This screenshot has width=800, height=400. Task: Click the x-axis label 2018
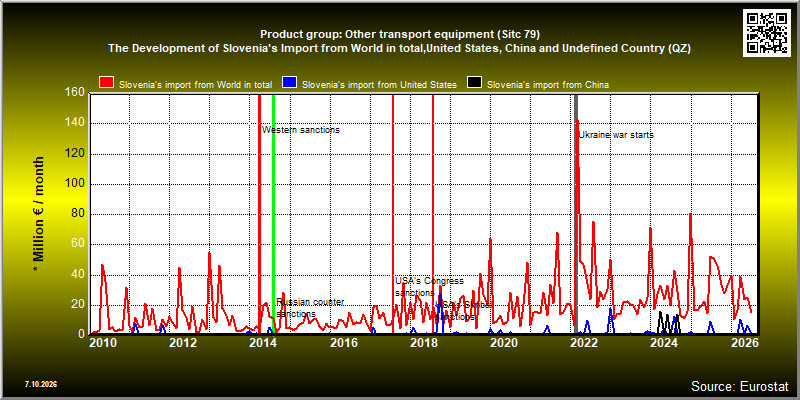423,342
